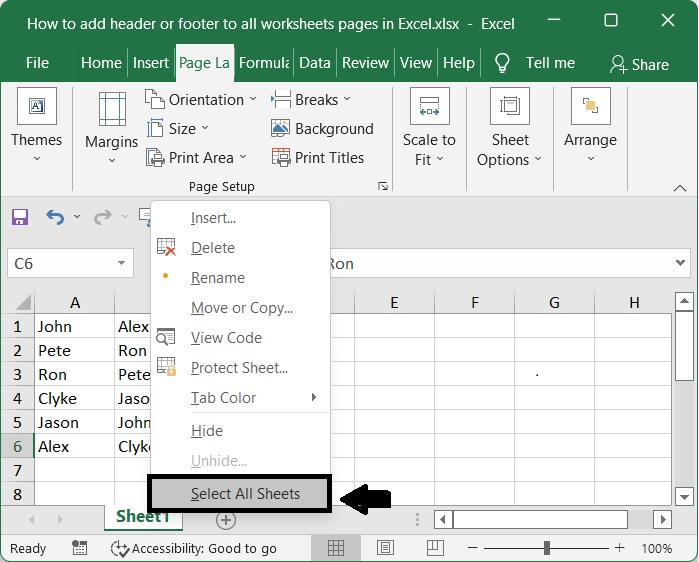Click the Undo arrow icon
The height and width of the screenshot is (562, 699).
(x=54, y=217)
